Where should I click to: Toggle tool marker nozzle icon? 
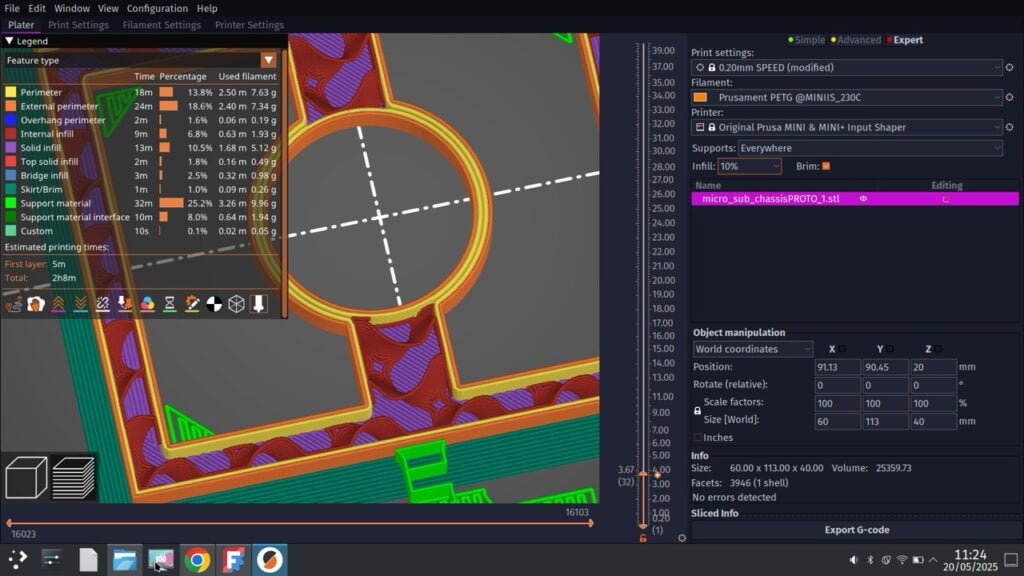point(258,303)
